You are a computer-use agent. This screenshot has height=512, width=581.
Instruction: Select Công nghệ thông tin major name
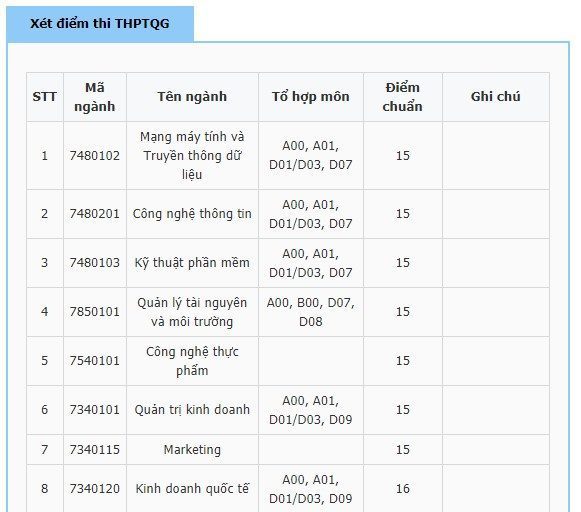coord(192,214)
